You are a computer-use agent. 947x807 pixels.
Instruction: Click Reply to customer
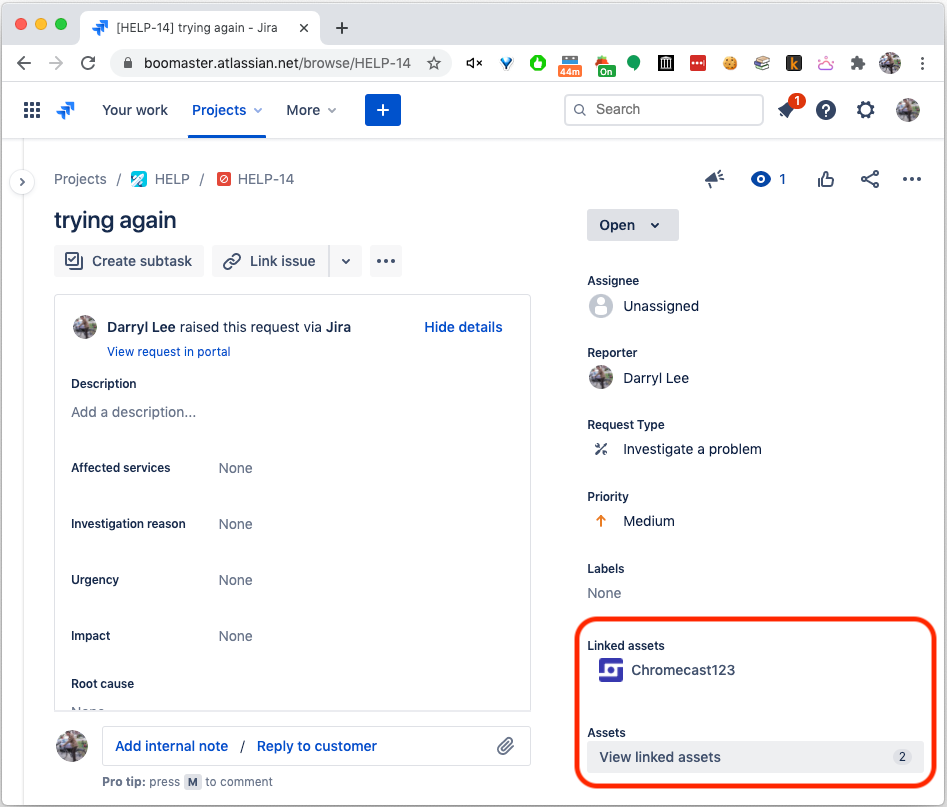coord(316,746)
